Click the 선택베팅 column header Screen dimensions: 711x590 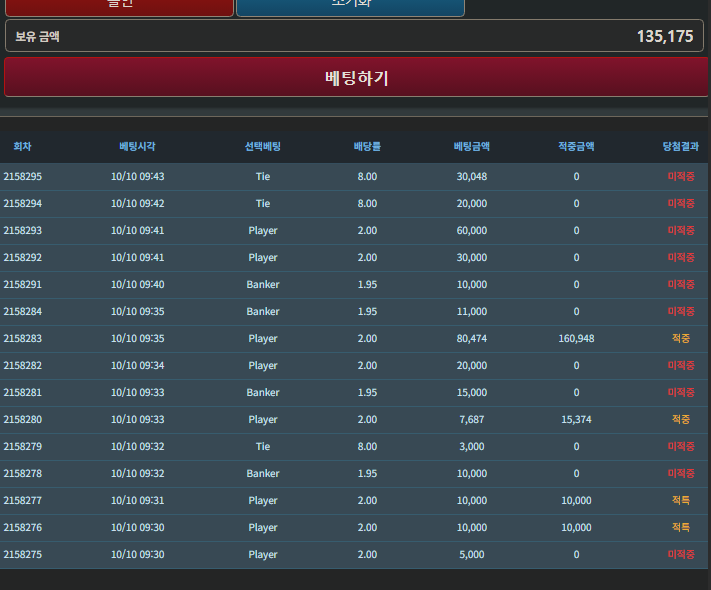tap(263, 146)
